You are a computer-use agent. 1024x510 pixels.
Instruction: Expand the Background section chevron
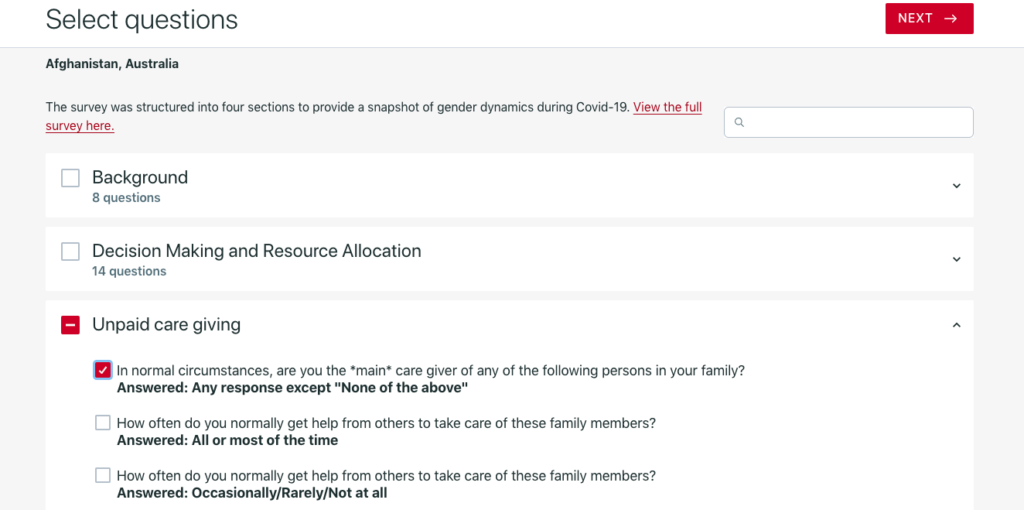956,186
